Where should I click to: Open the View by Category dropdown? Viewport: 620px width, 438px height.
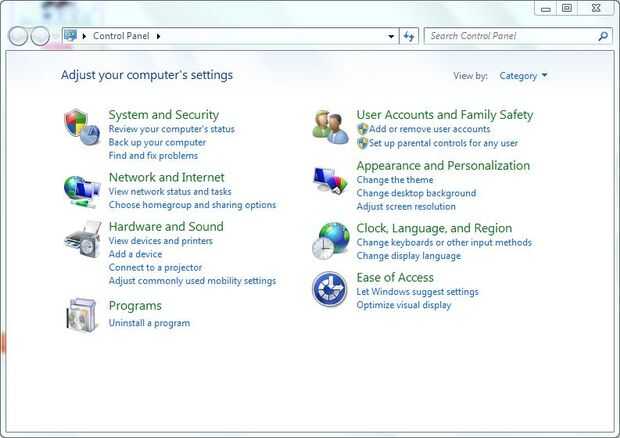[523, 76]
